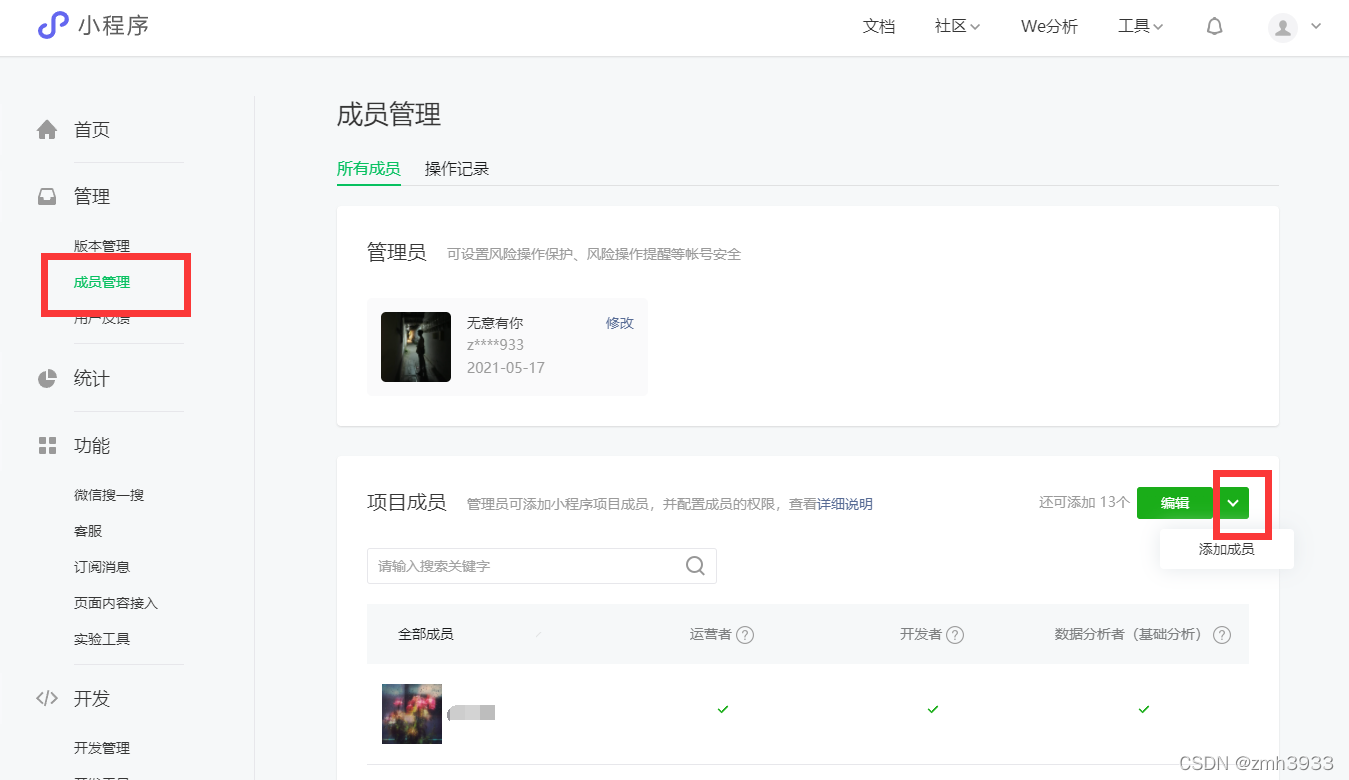Select the 统计 sidebar section
This screenshot has height=780, width=1349.
92,379
